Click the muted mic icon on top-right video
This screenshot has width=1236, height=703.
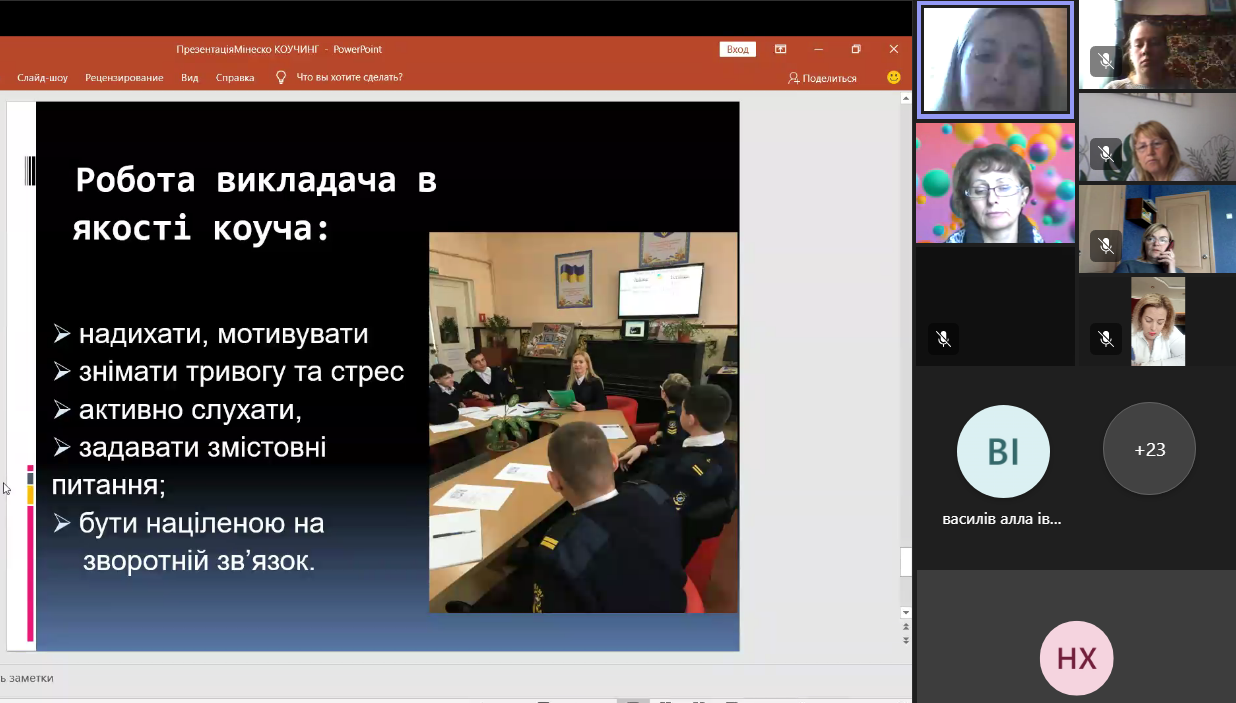(1105, 62)
